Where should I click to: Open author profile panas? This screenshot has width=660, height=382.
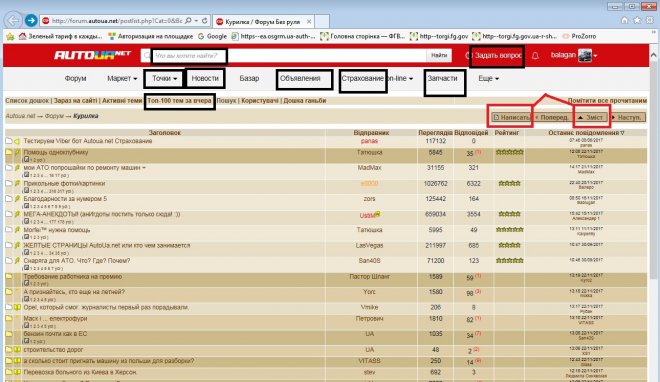point(370,141)
